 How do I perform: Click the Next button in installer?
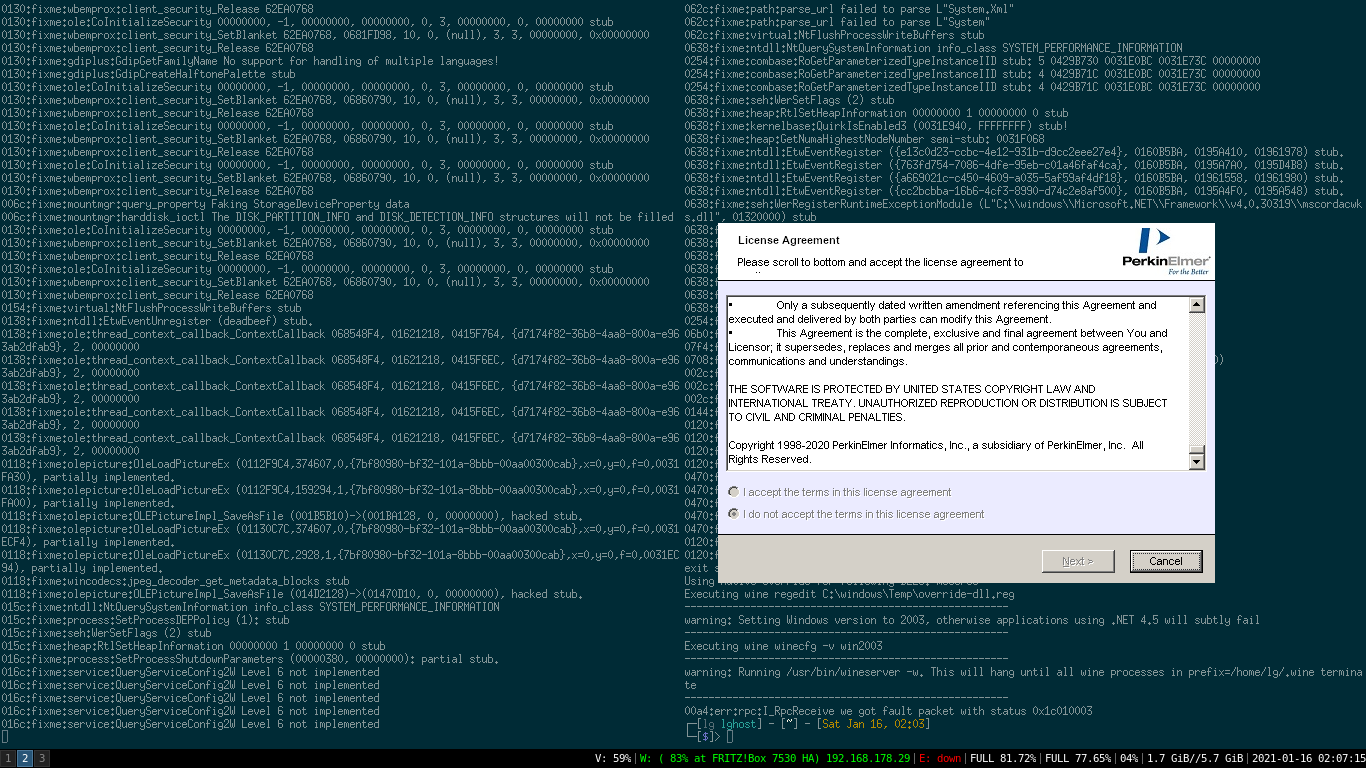point(1078,561)
